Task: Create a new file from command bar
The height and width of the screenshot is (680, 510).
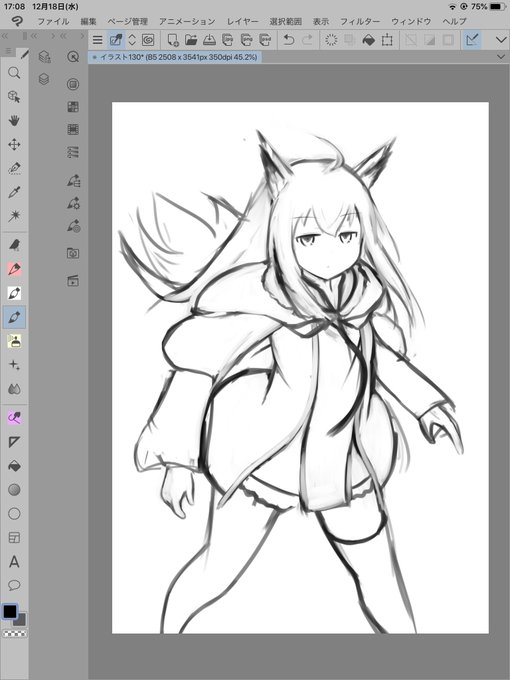Action: 173,40
